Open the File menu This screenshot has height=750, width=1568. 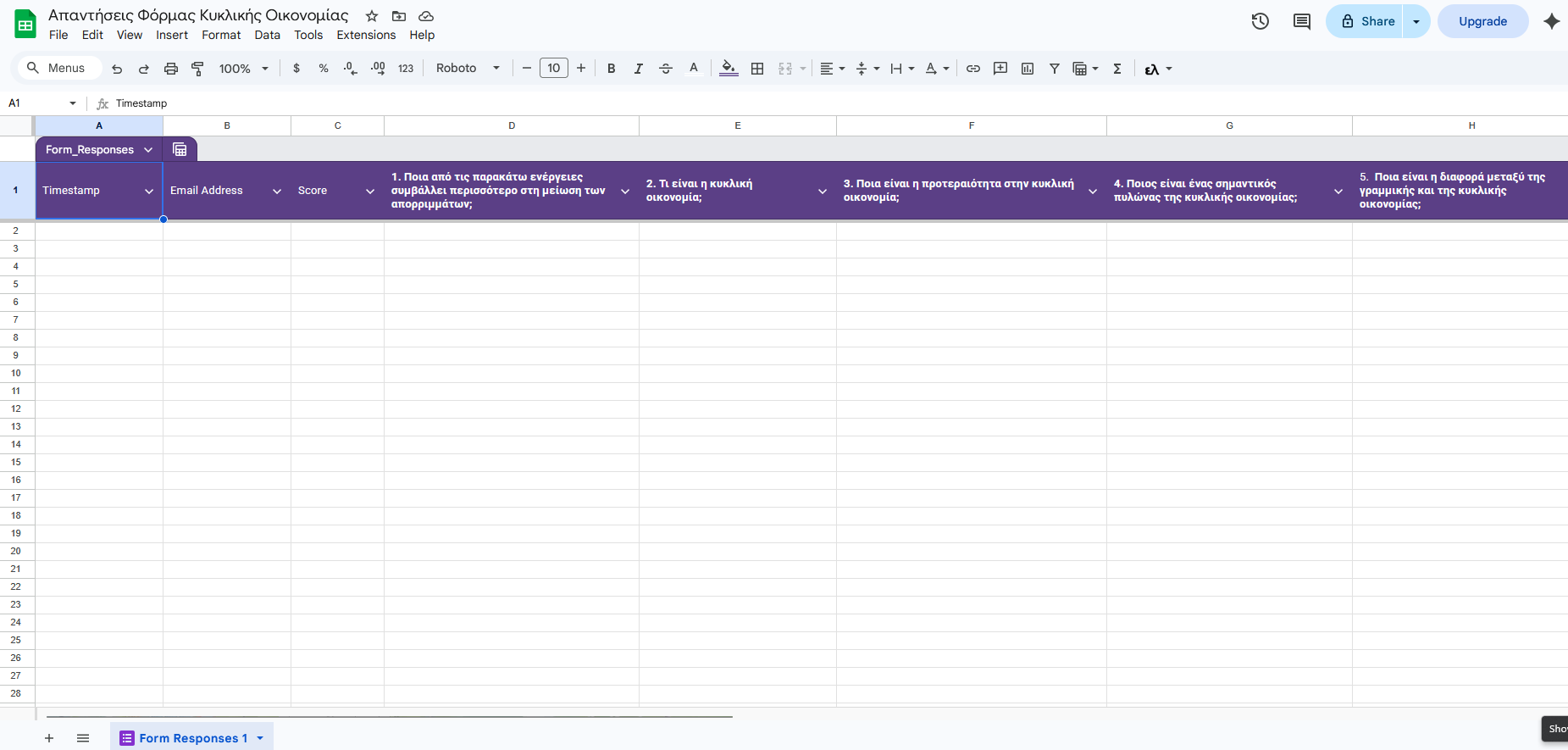click(x=58, y=35)
